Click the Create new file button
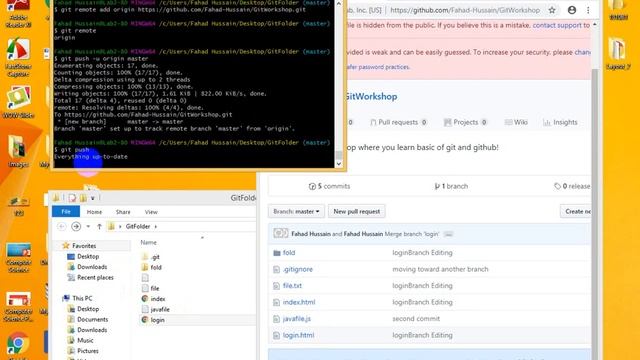The width and height of the screenshot is (640, 360). pyautogui.click(x=576, y=211)
